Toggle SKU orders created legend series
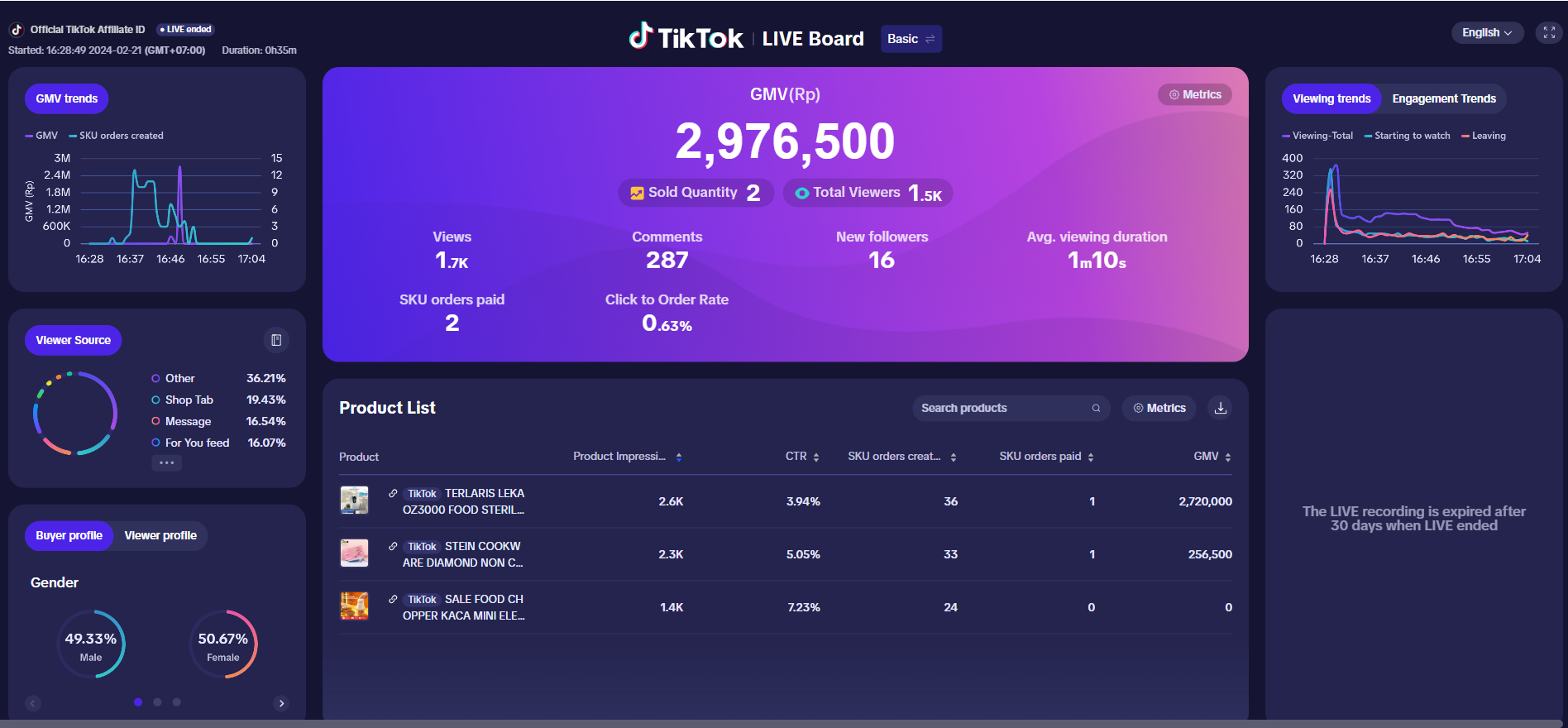This screenshot has height=728, width=1568. coord(117,136)
